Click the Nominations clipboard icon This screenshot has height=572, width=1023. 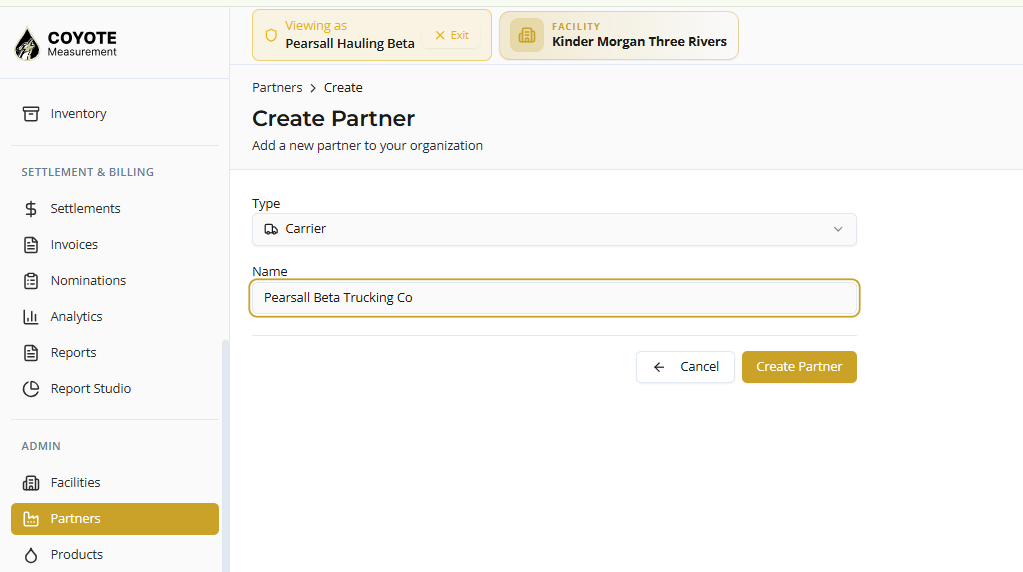coord(31,280)
